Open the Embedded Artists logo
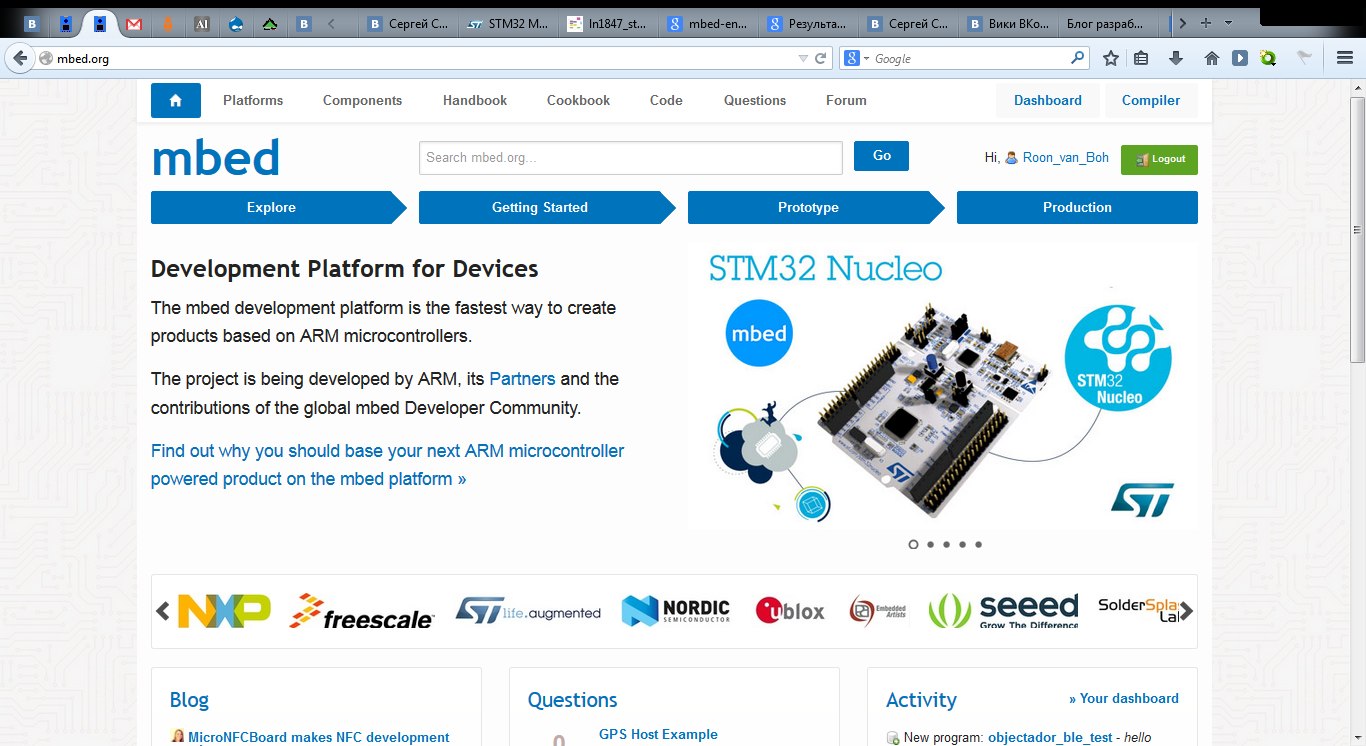Screen dimensions: 1366x746 pyautogui.click(x=878, y=611)
